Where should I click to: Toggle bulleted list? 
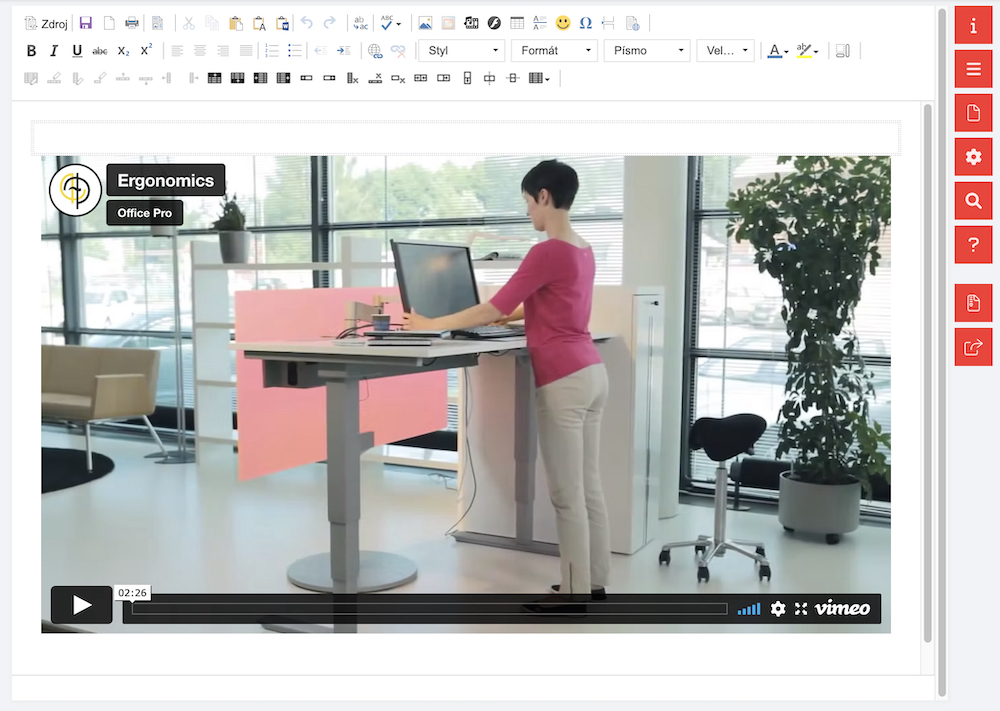tap(295, 51)
